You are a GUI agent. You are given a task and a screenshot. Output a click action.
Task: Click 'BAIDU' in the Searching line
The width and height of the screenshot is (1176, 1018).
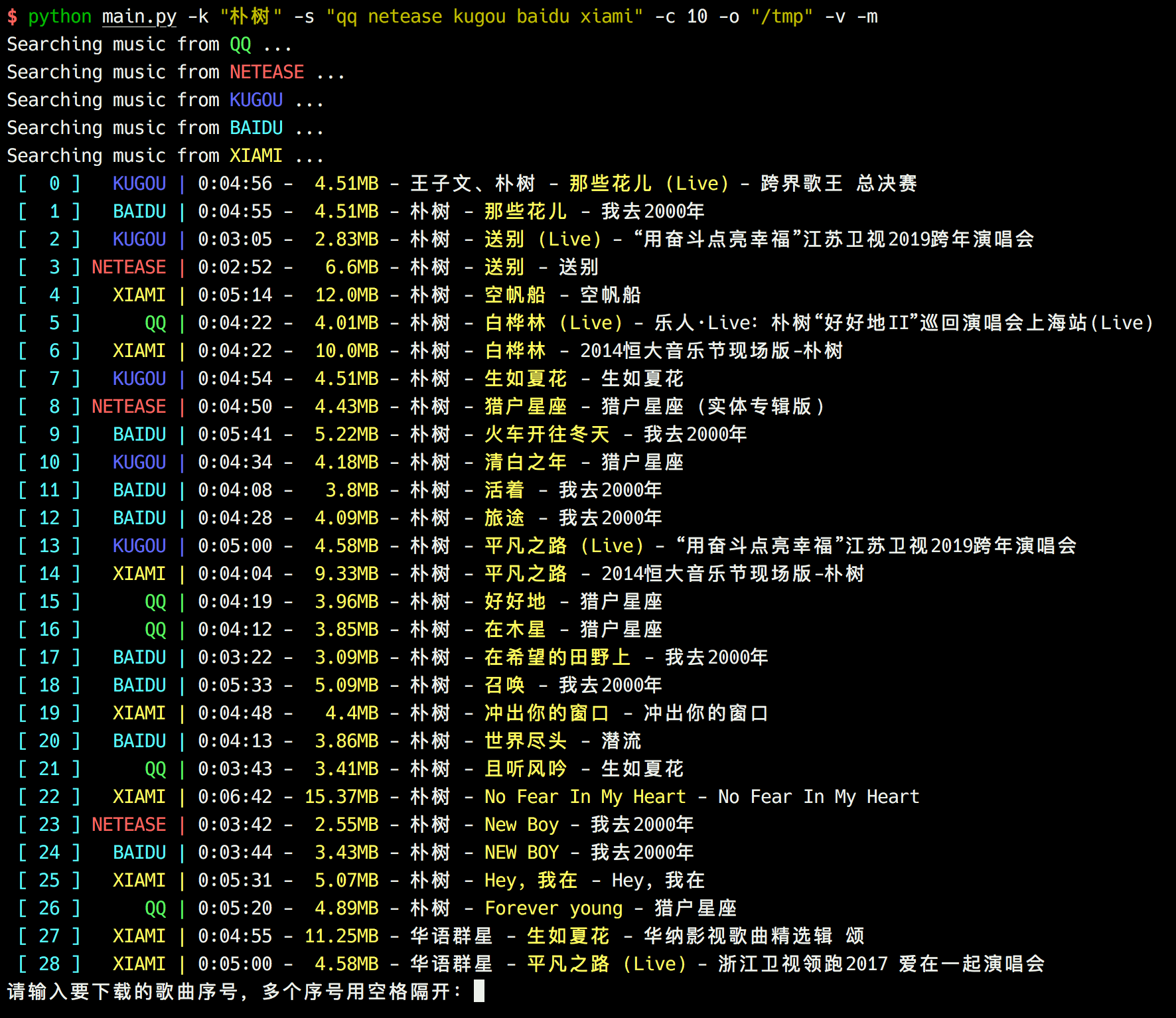[x=256, y=127]
